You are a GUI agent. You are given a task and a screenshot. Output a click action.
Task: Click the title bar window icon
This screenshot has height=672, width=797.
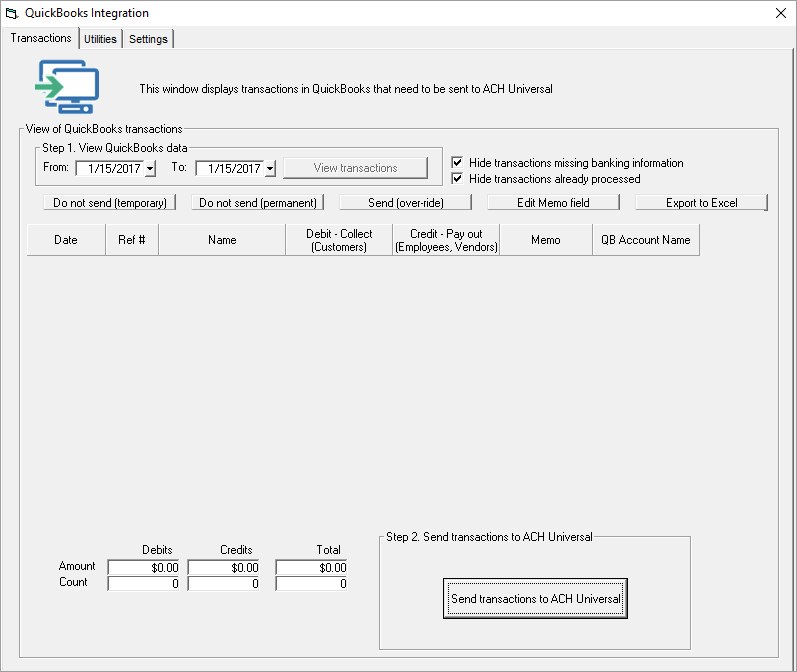[x=11, y=13]
